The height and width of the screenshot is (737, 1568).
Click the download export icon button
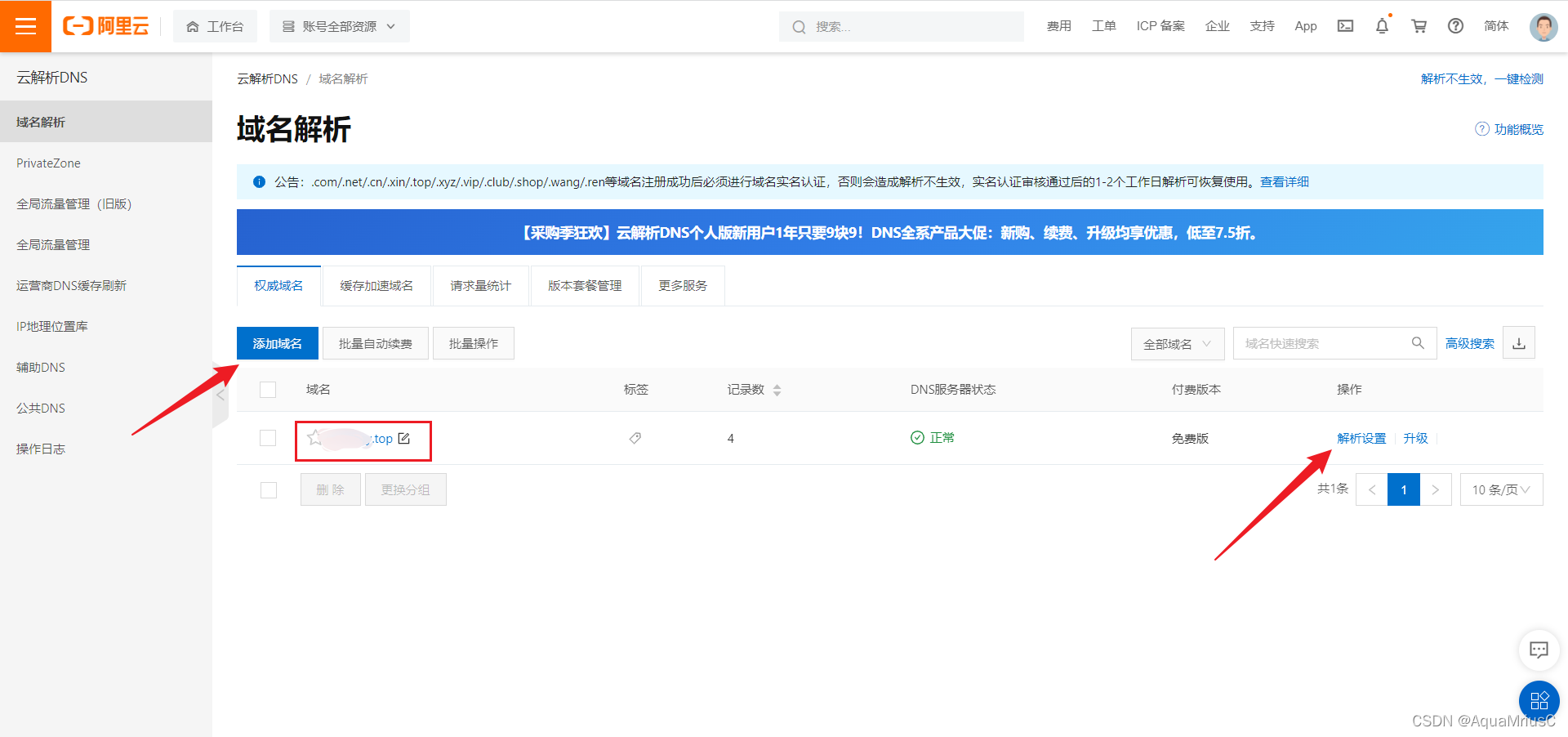1519,343
